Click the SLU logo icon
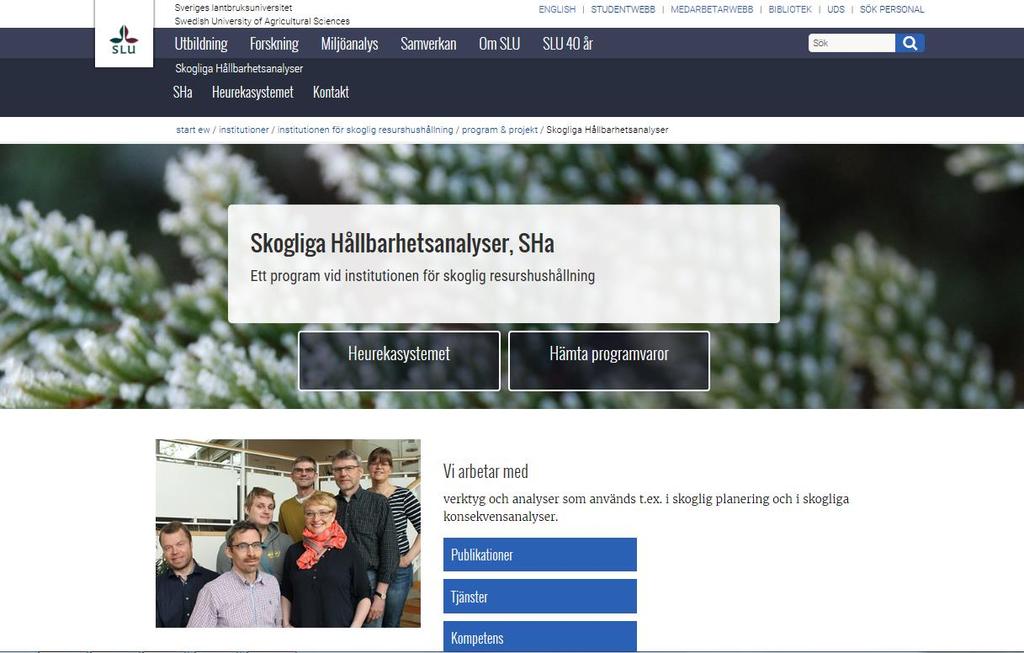This screenshot has width=1024, height=653. (x=124, y=39)
